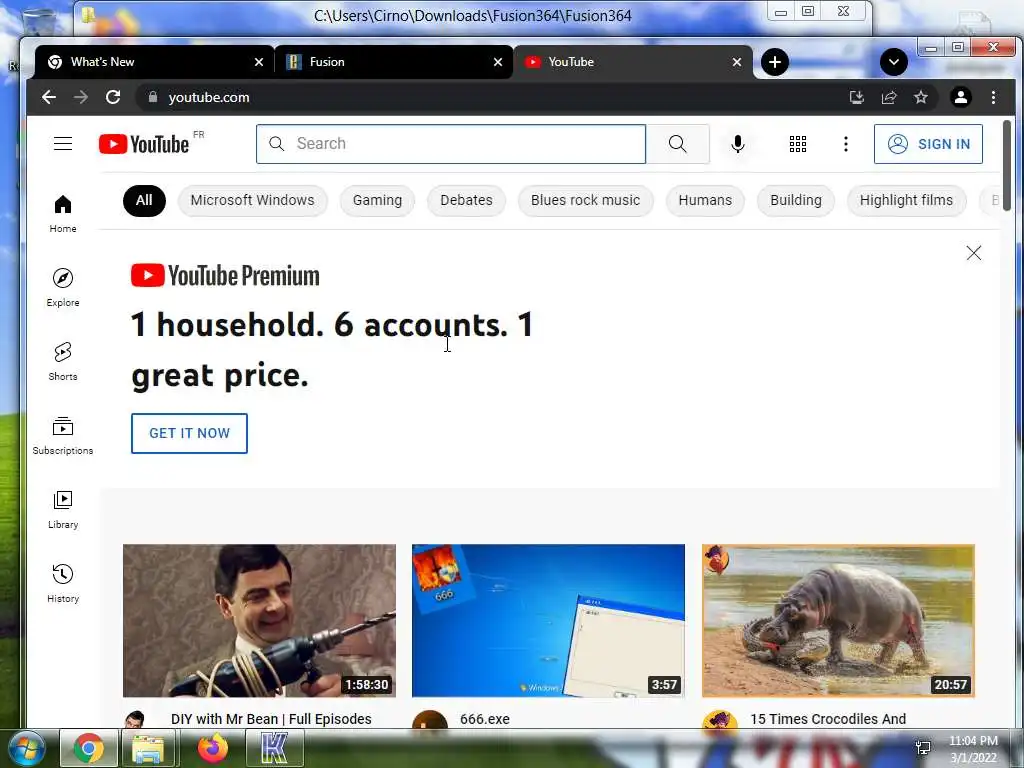Open the browser three-dot menu

tap(993, 97)
